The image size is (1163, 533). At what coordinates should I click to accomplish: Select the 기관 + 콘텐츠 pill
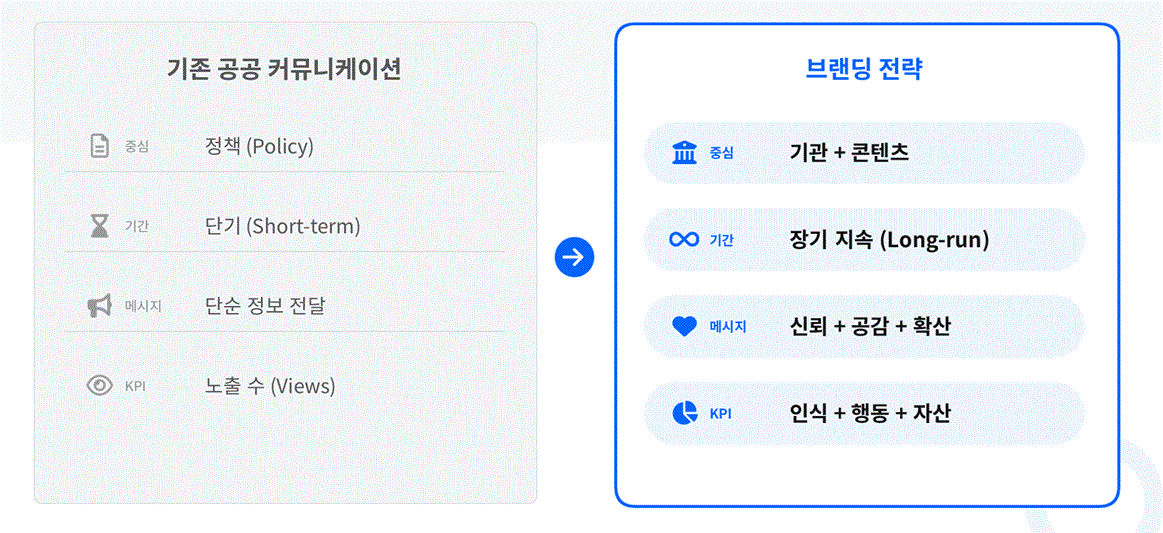point(864,153)
